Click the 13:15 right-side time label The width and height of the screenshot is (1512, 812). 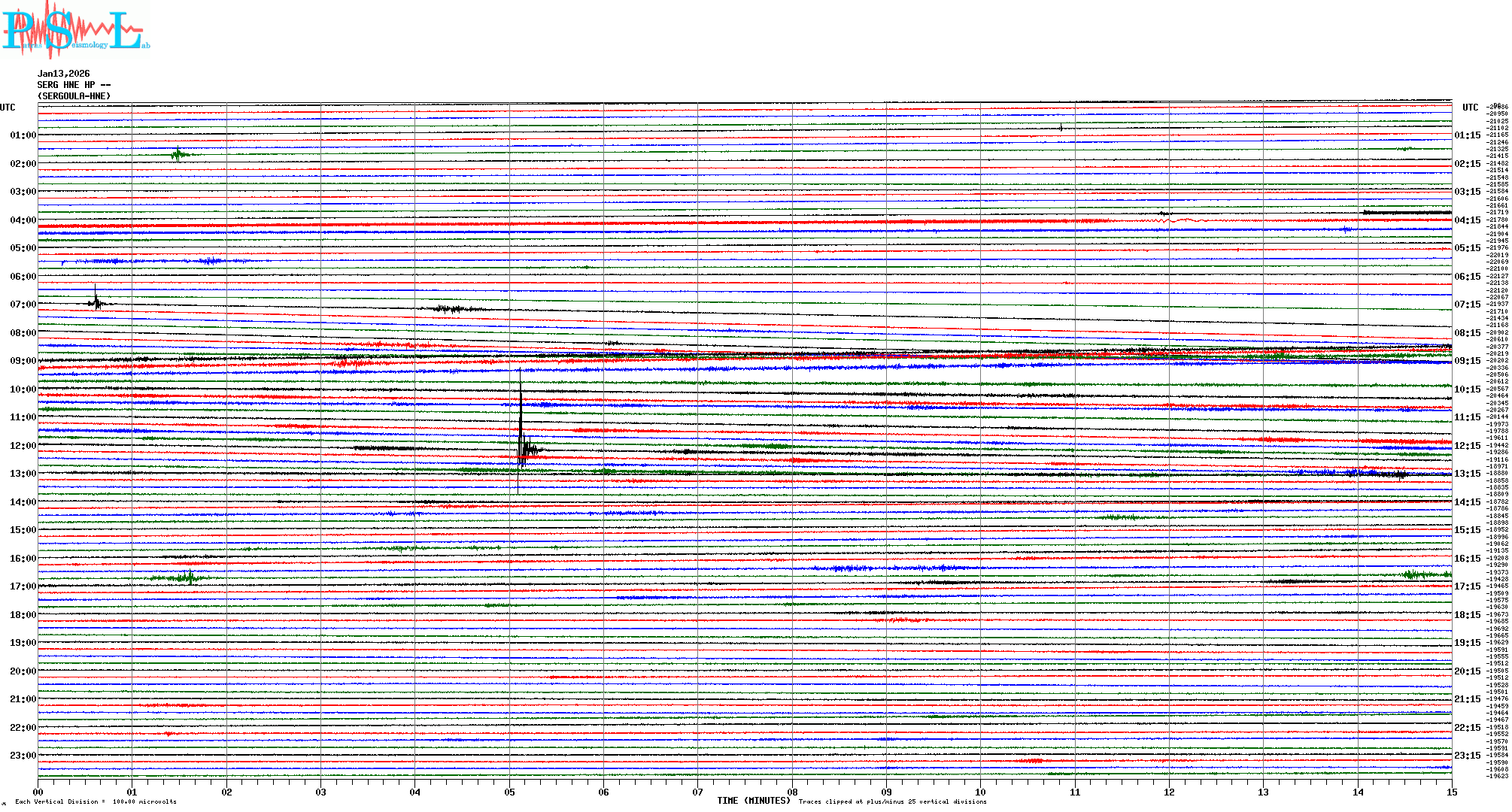(x=1467, y=474)
